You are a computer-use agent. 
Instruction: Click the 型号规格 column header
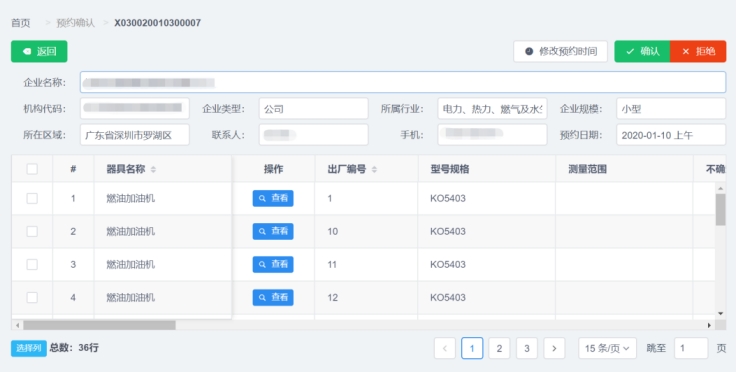click(450, 169)
